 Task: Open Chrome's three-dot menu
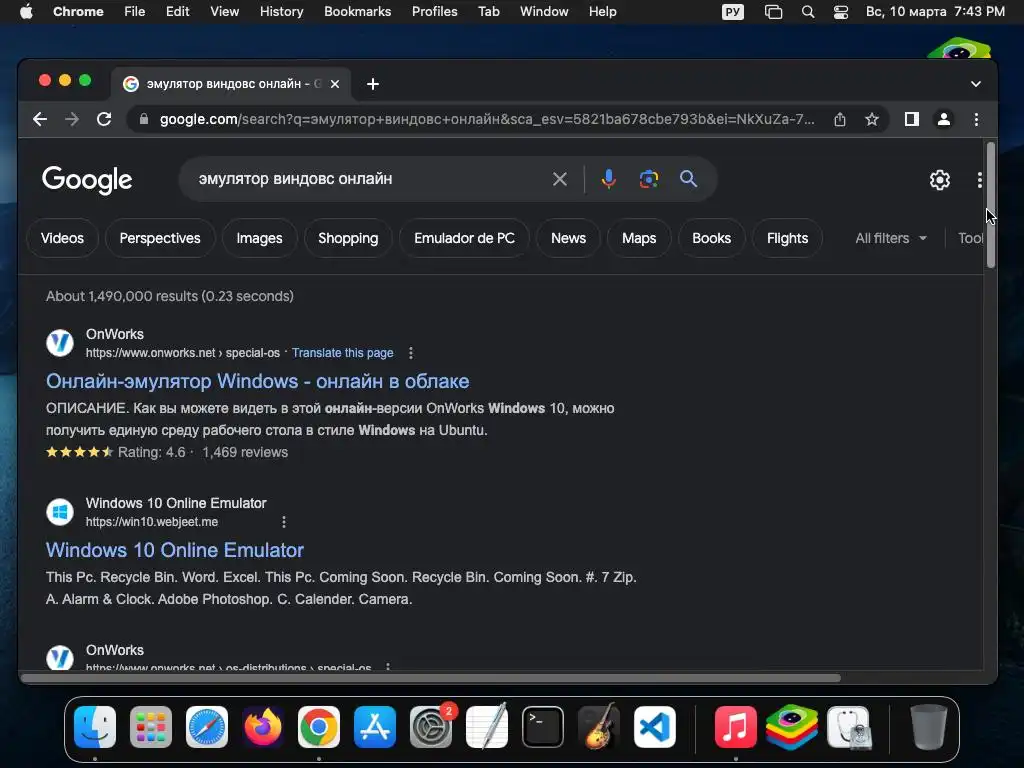coord(976,120)
